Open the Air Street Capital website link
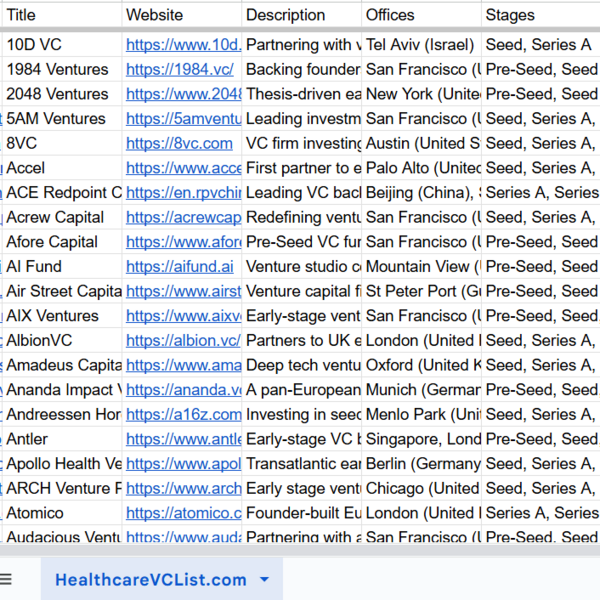 click(x=184, y=292)
